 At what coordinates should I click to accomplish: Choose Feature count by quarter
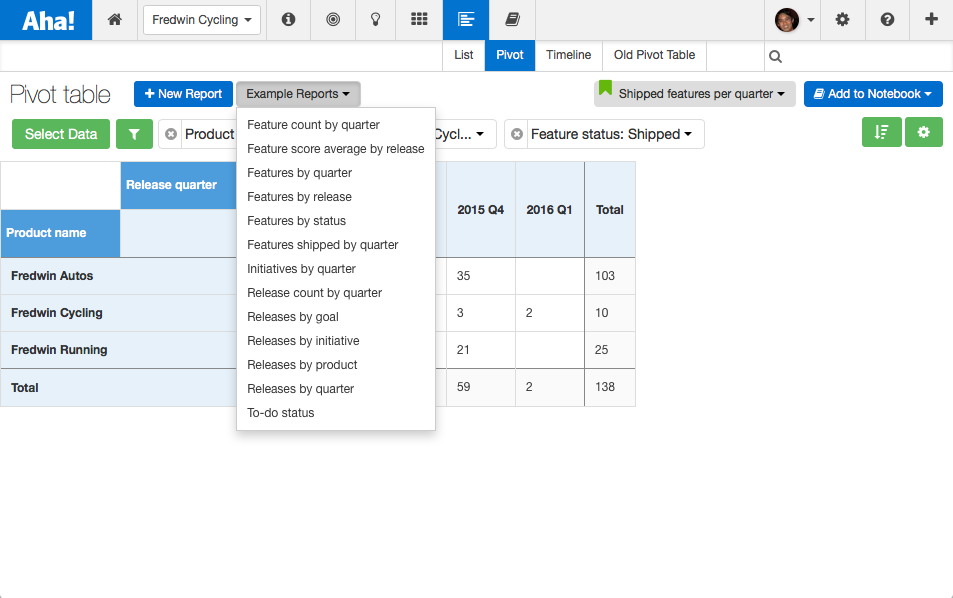(335, 125)
